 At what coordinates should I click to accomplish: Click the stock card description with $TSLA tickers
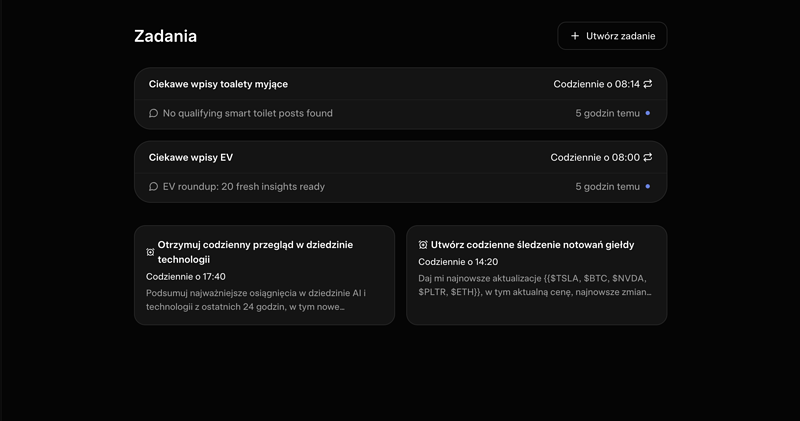tap(535, 285)
